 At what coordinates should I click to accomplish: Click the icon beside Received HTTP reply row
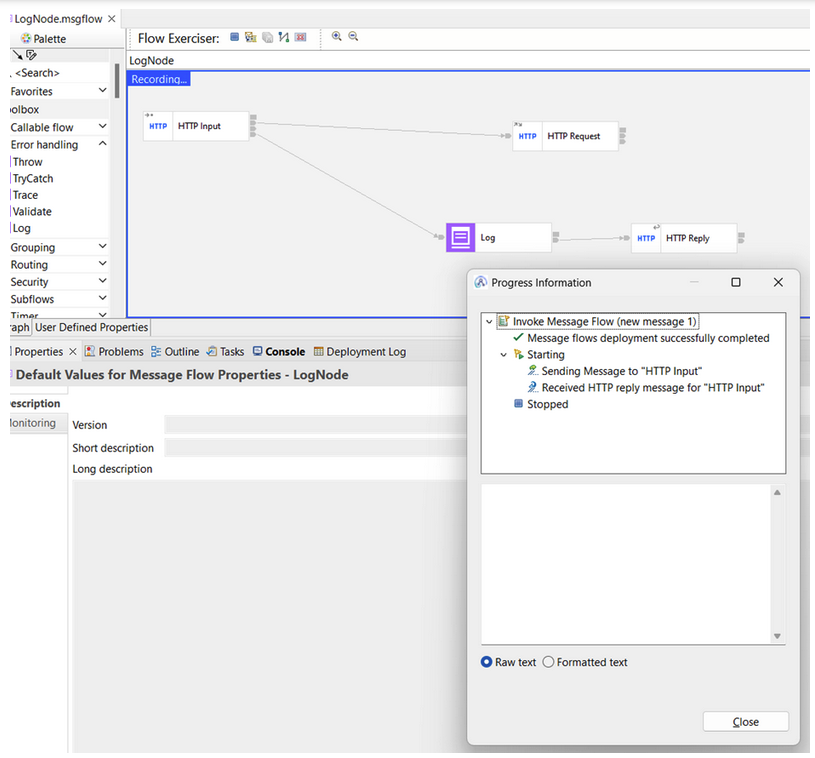click(532, 387)
